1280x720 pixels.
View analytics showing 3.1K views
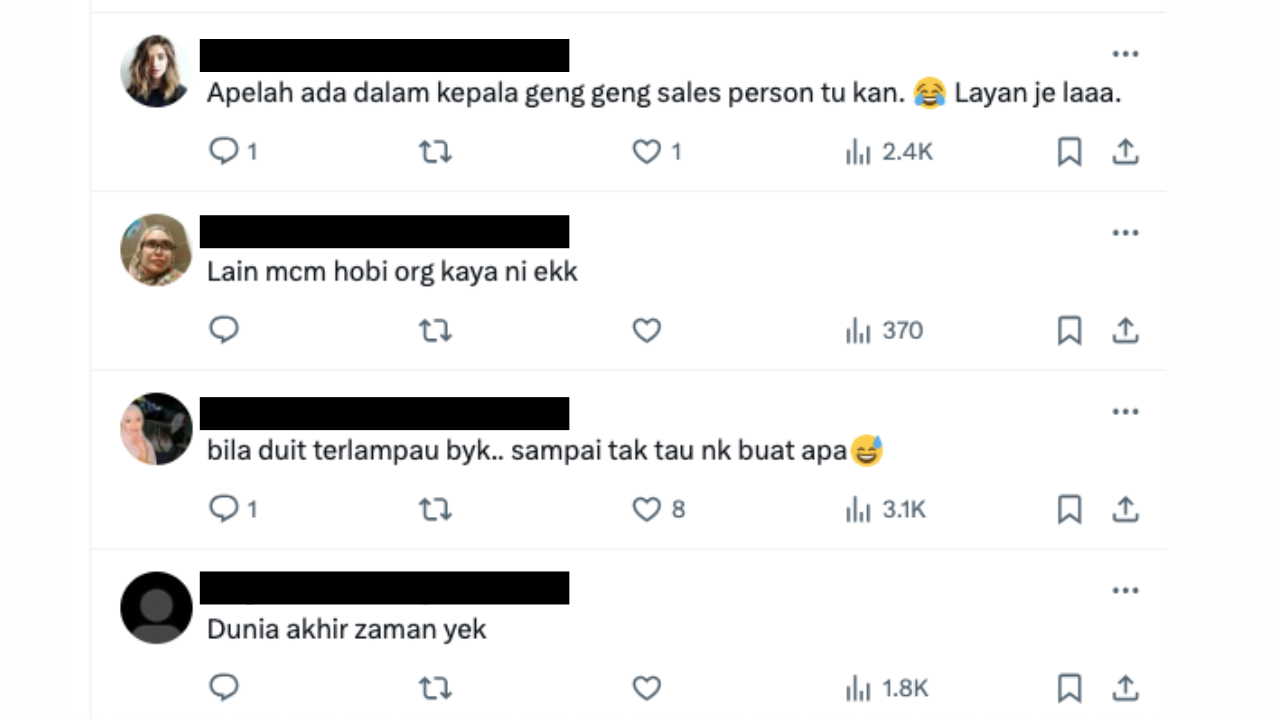pos(886,510)
